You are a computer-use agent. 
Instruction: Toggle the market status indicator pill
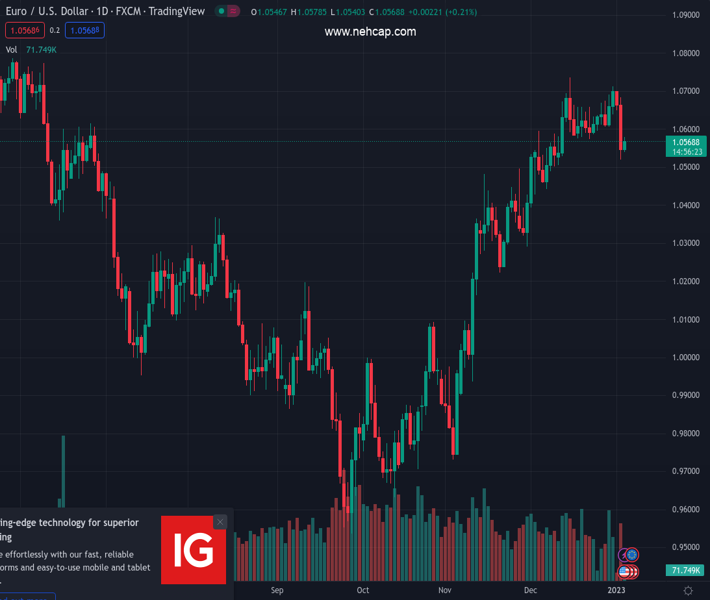pos(228,11)
